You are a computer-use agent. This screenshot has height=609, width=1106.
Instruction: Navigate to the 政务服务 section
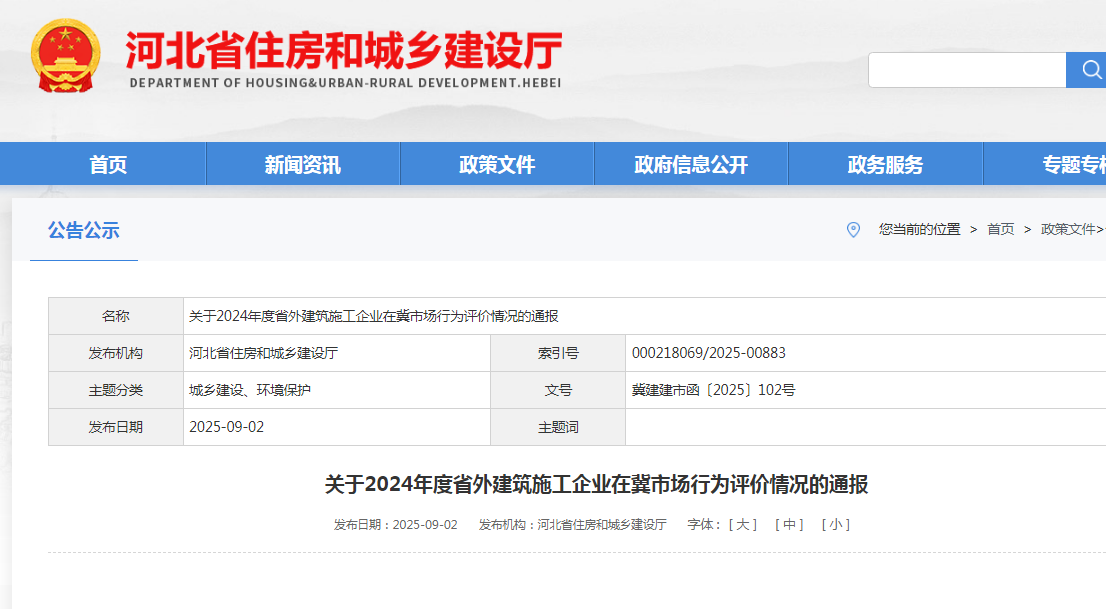point(885,165)
